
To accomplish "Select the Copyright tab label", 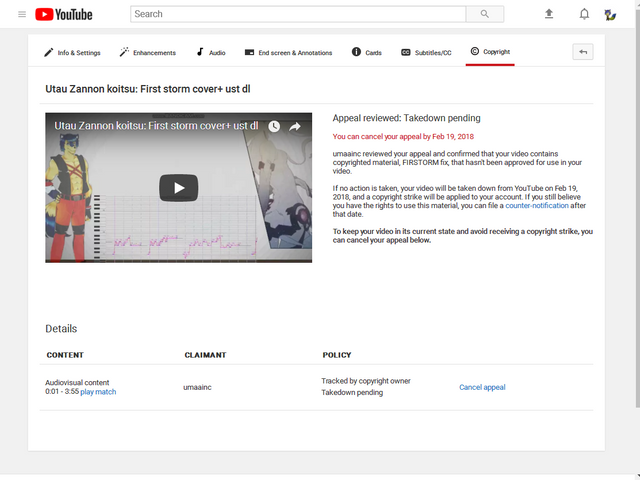I will [x=497, y=51].
